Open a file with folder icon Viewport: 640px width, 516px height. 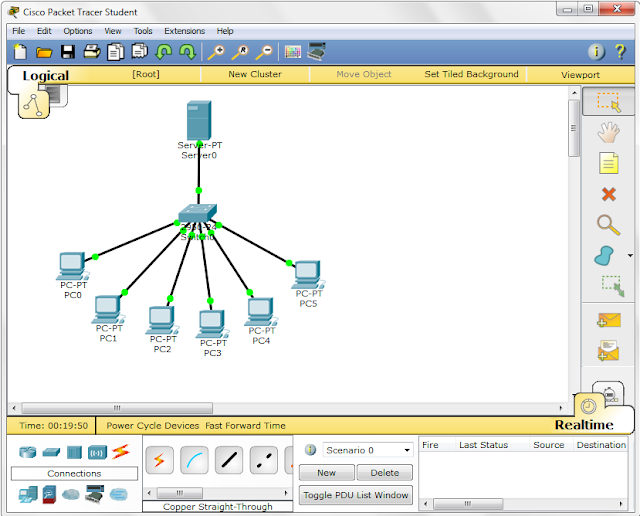(x=44, y=52)
